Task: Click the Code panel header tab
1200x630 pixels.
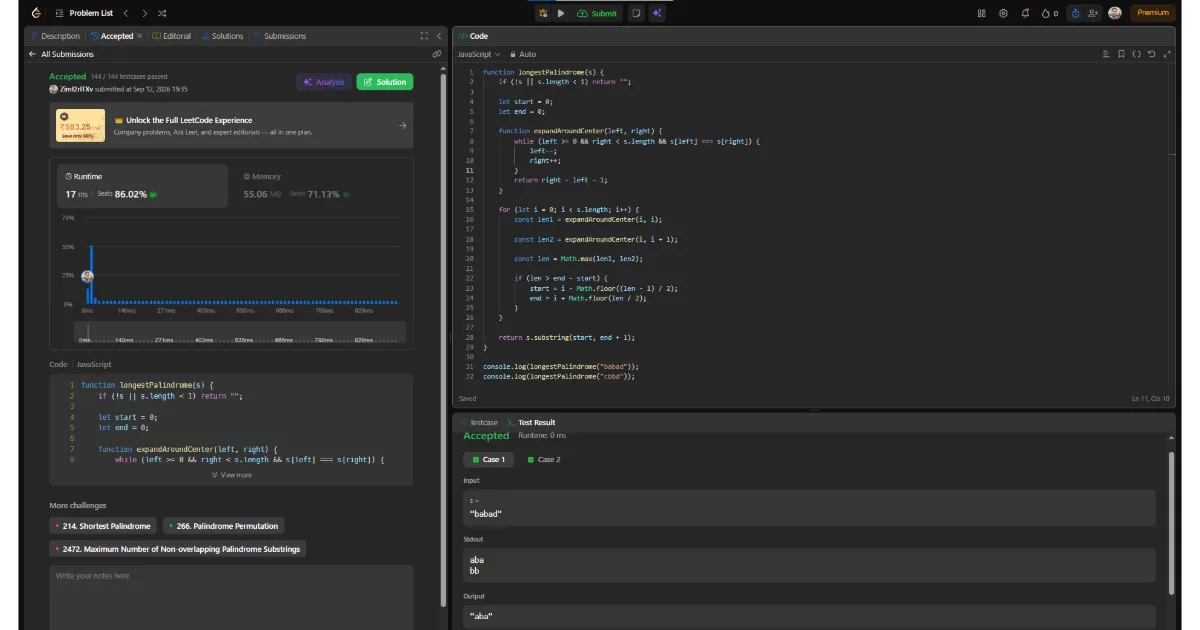Action: tap(473, 36)
